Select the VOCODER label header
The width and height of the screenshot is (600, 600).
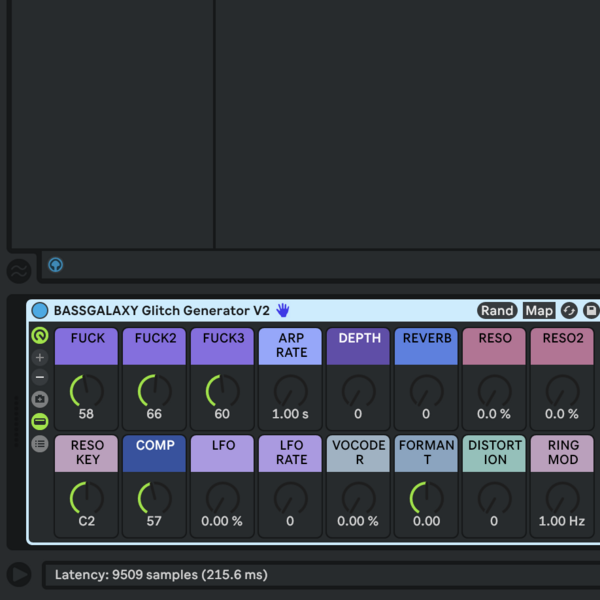[x=358, y=453]
